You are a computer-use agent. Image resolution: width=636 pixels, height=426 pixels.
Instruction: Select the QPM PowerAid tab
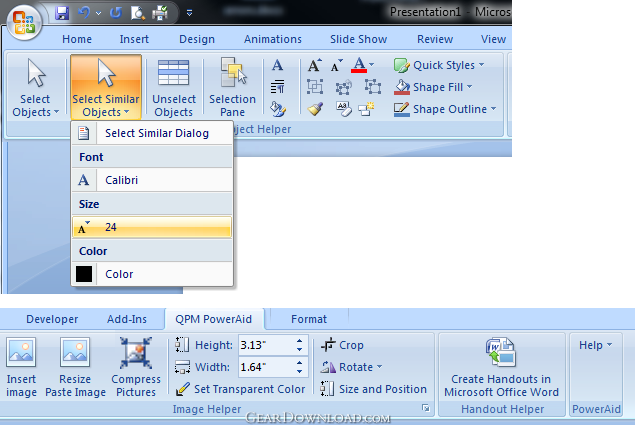(x=213, y=319)
